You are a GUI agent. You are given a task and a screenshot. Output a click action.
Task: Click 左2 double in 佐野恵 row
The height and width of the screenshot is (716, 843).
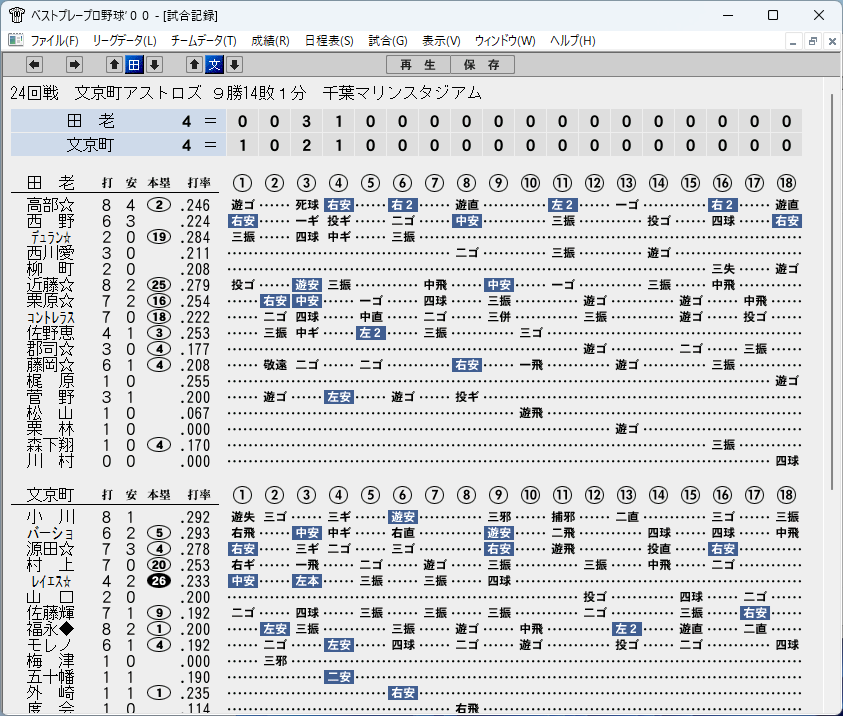point(370,333)
